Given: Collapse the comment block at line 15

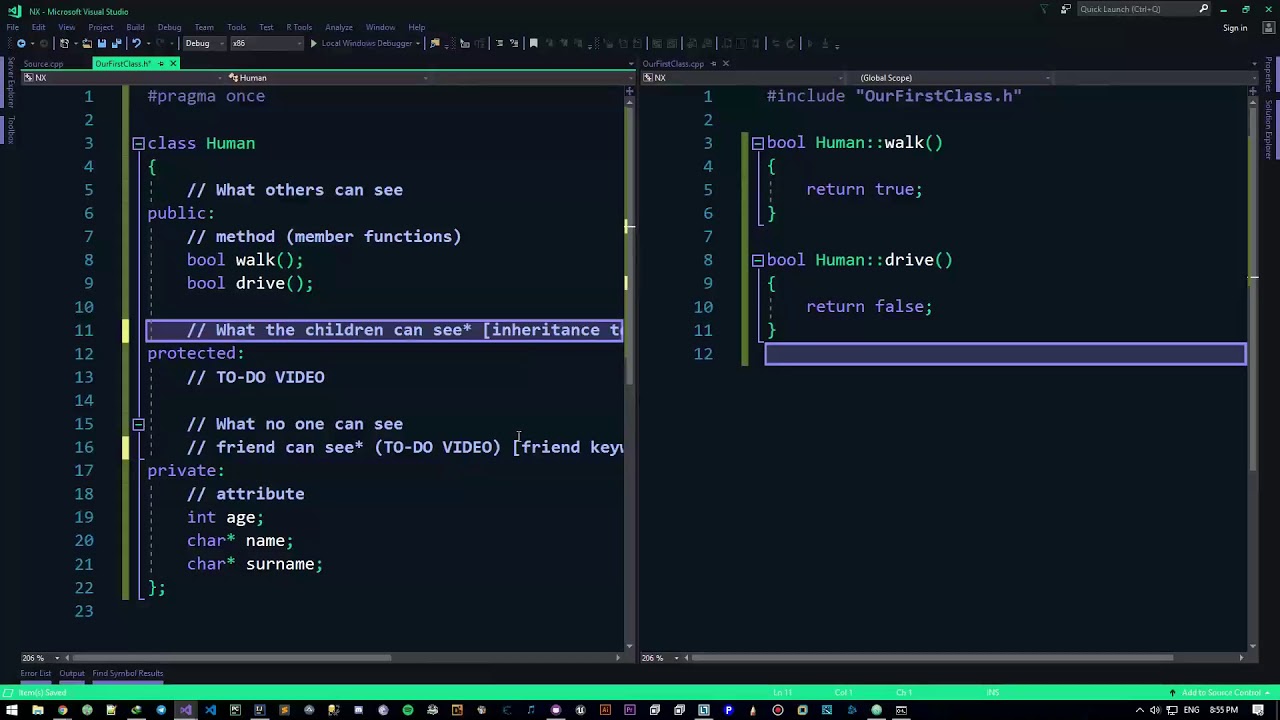Looking at the screenshot, I should tap(139, 424).
